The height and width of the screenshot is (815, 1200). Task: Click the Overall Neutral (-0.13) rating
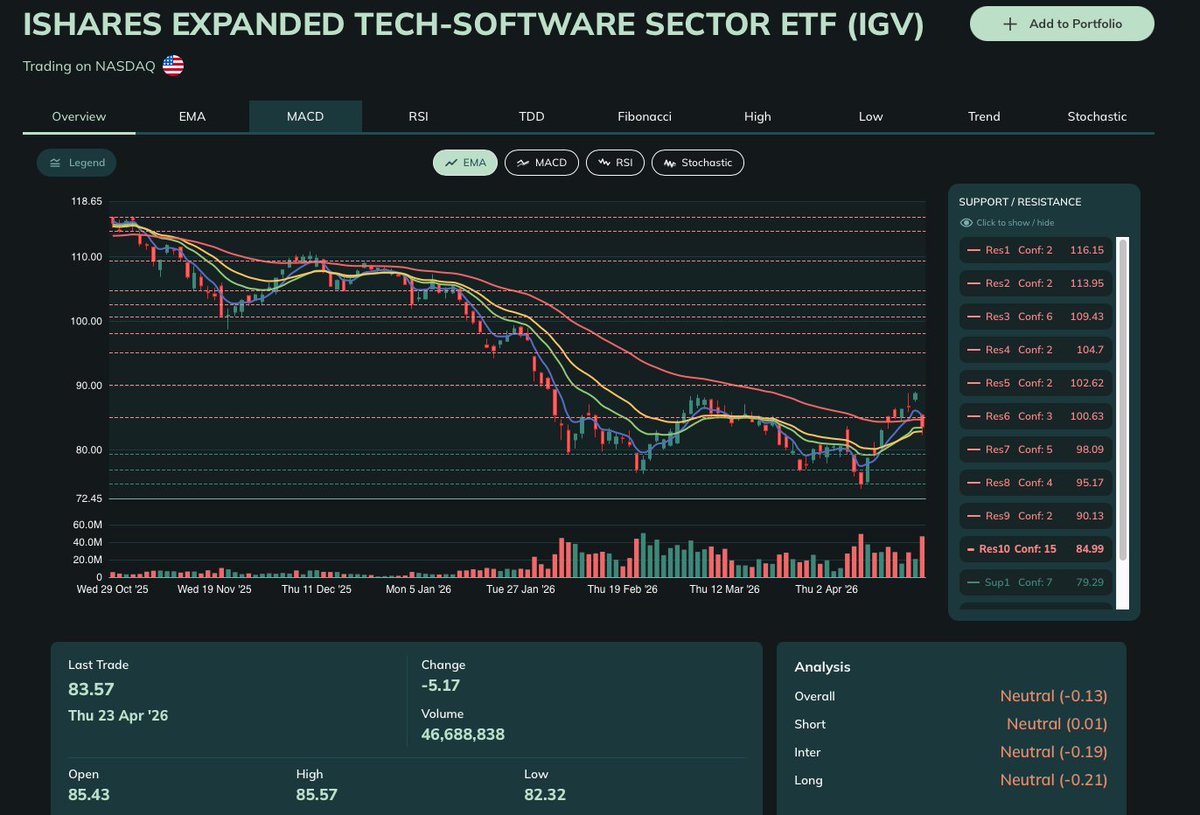[x=1054, y=696]
